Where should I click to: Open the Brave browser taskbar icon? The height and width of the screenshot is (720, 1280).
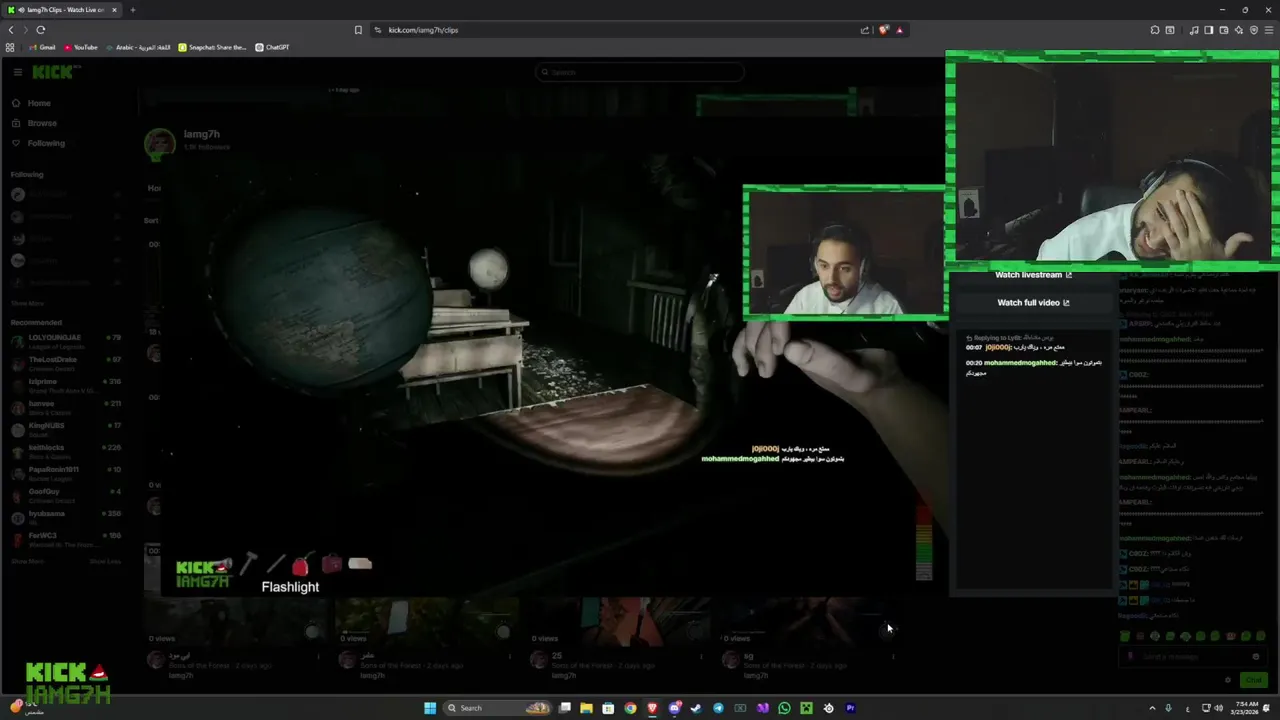tap(652, 708)
